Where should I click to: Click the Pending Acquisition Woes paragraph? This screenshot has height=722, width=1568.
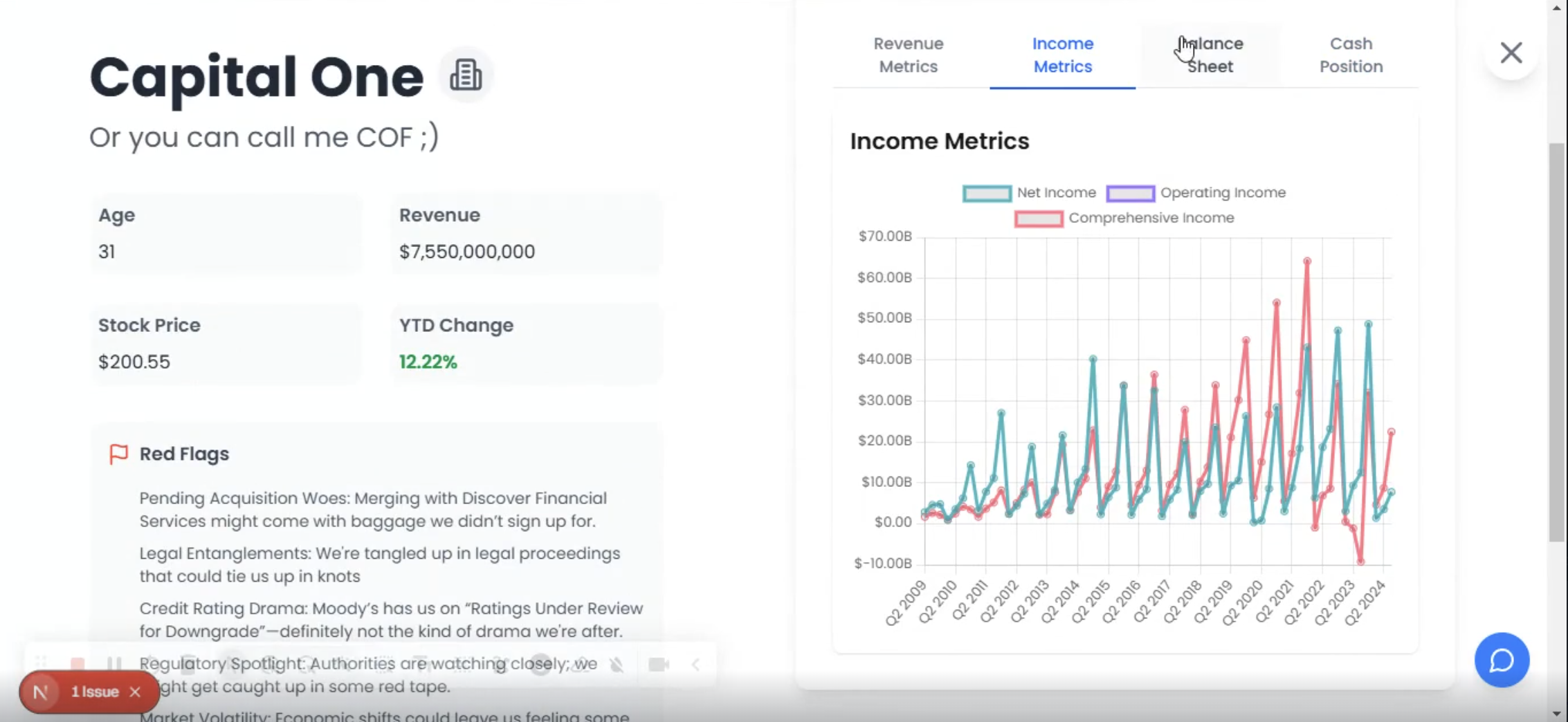tap(373, 510)
